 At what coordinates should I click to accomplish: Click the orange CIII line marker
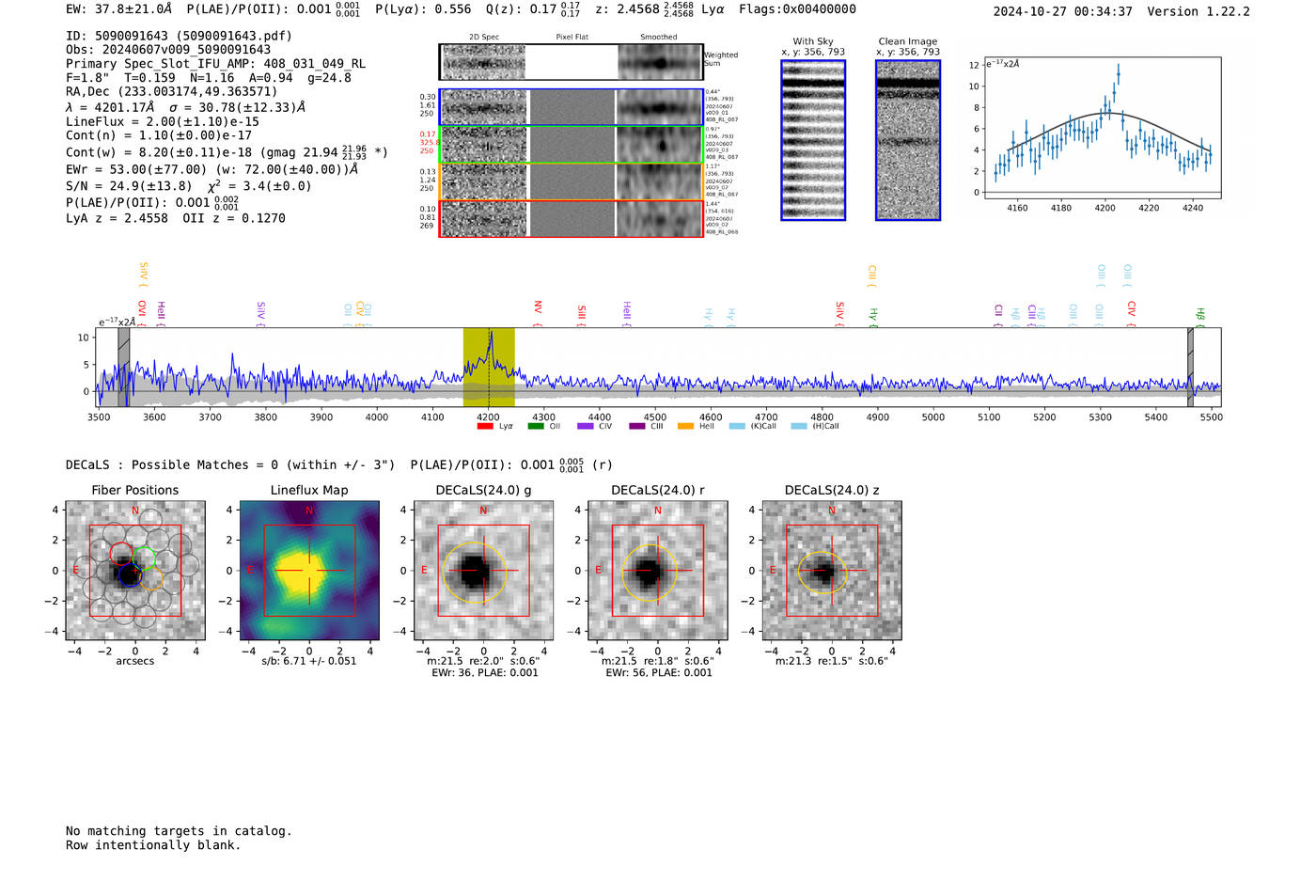point(872,275)
